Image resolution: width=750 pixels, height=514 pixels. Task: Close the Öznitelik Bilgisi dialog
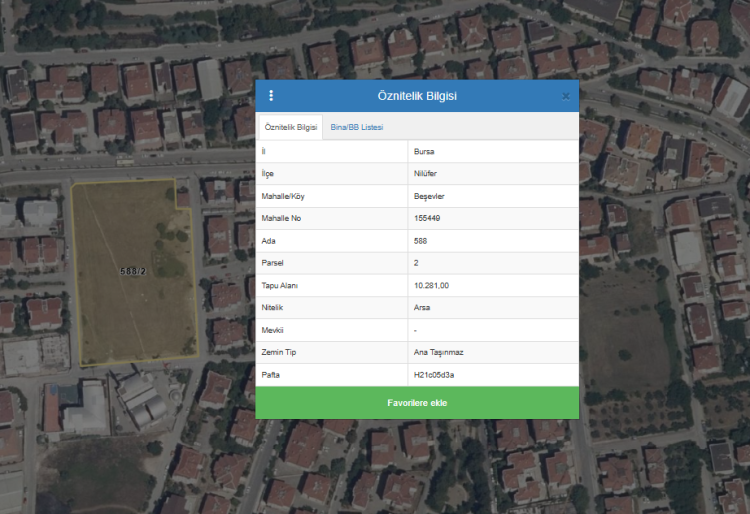point(565,96)
